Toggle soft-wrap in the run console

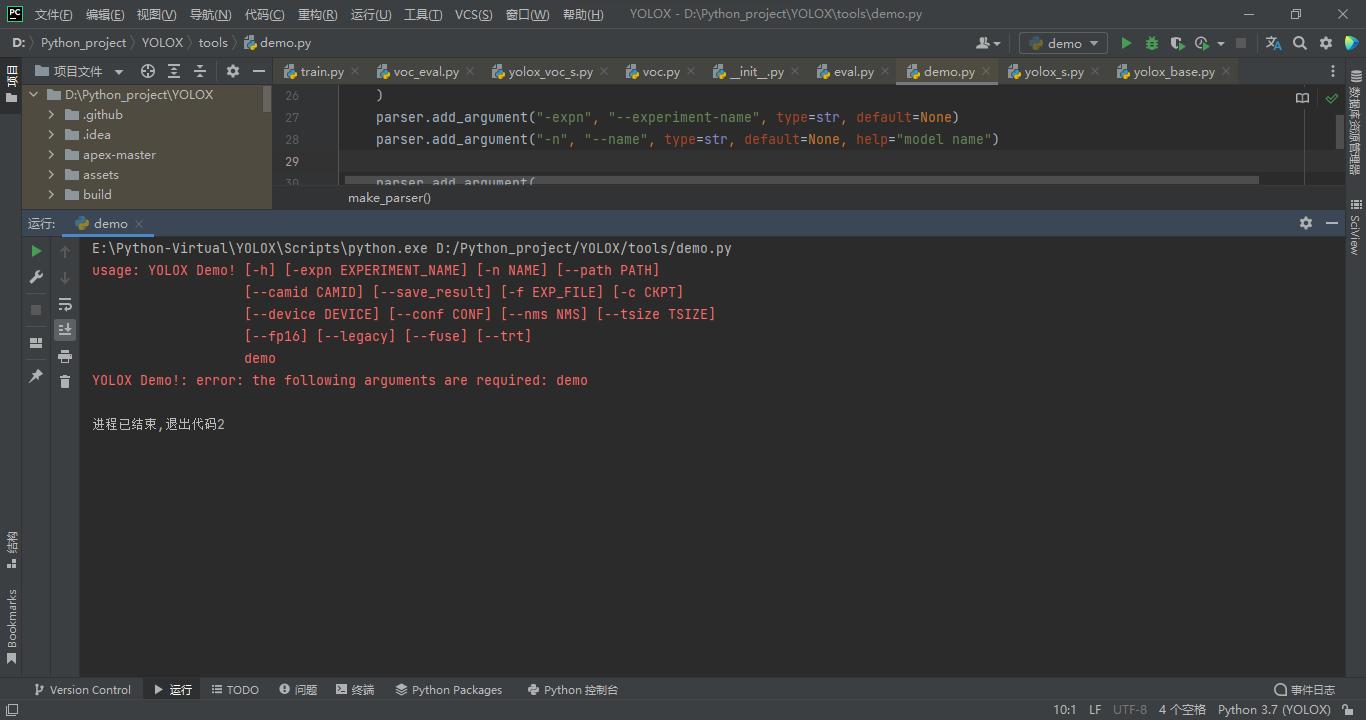pyautogui.click(x=65, y=304)
